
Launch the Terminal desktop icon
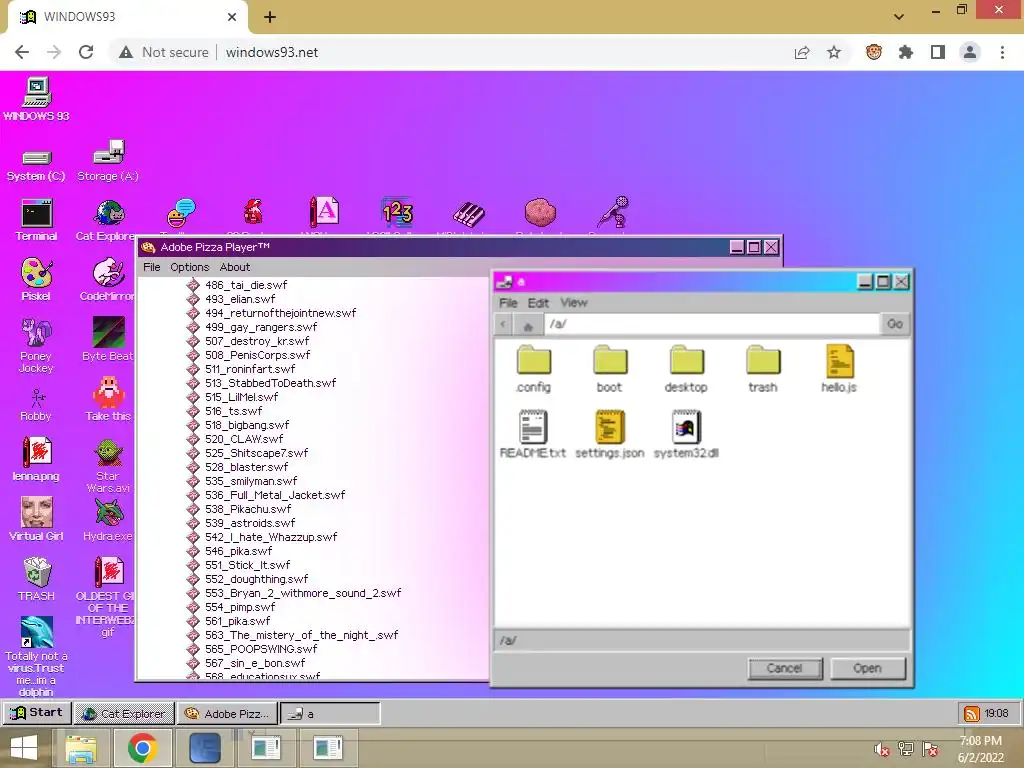click(x=37, y=220)
